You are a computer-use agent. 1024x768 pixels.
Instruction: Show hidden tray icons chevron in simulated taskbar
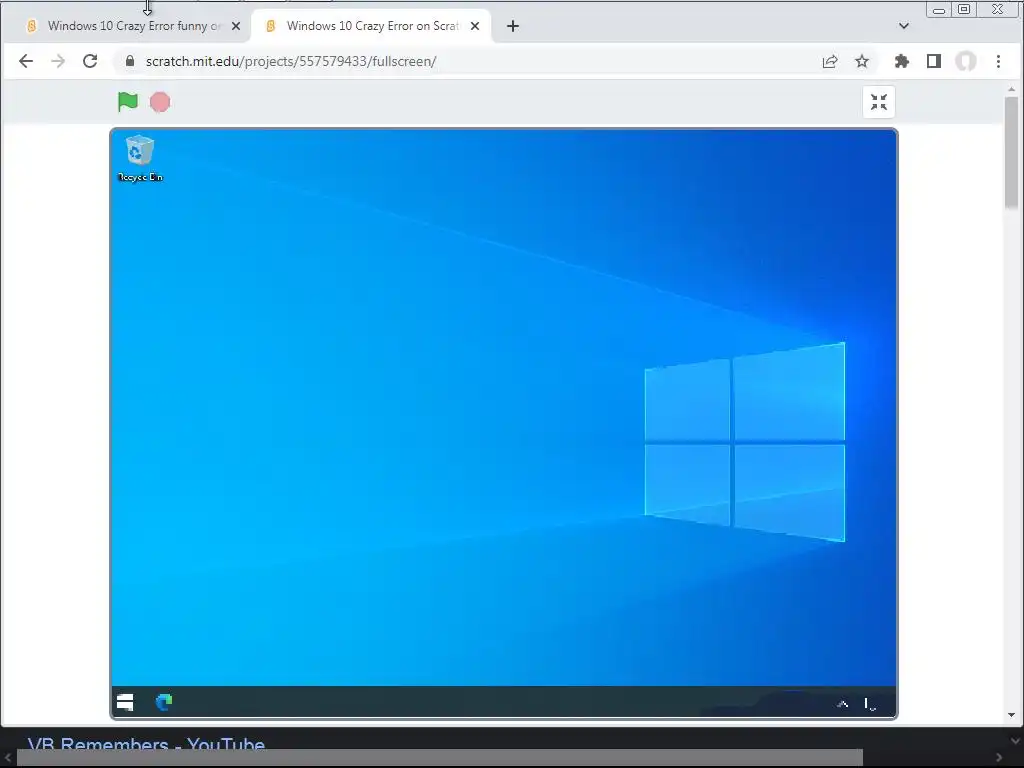tap(842, 703)
